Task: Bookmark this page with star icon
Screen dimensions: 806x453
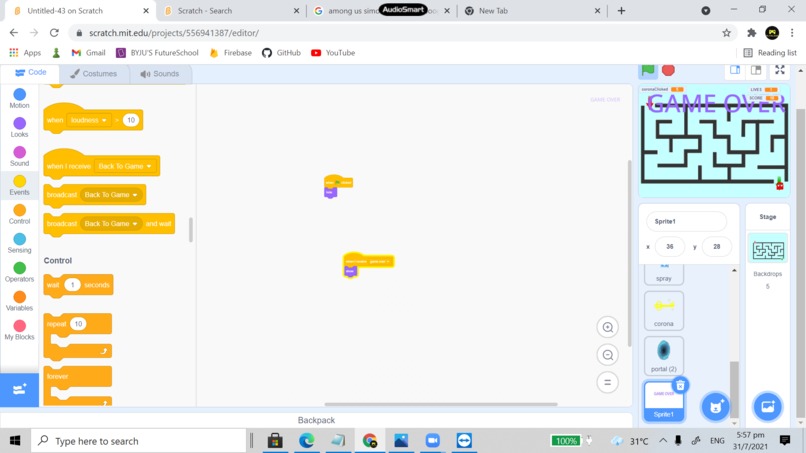Action: [x=726, y=33]
